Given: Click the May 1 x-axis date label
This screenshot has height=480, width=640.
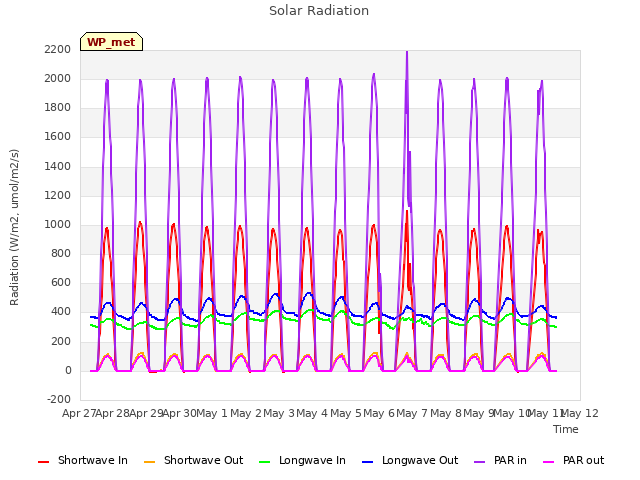Looking at the screenshot, I should coord(211,413).
